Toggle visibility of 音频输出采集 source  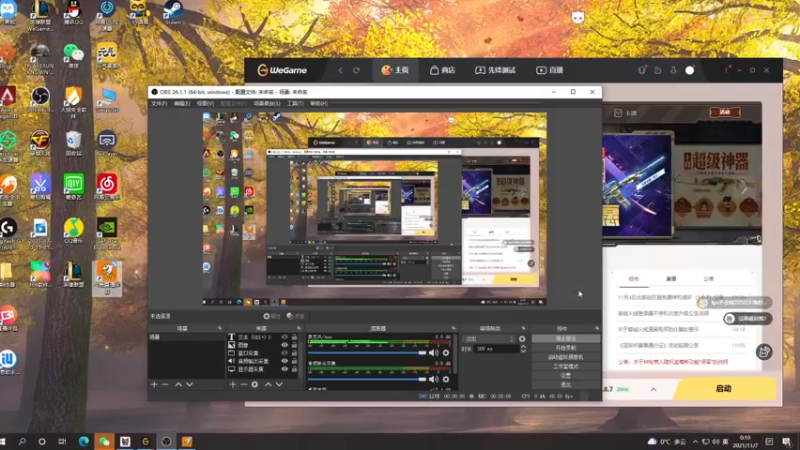(x=285, y=361)
